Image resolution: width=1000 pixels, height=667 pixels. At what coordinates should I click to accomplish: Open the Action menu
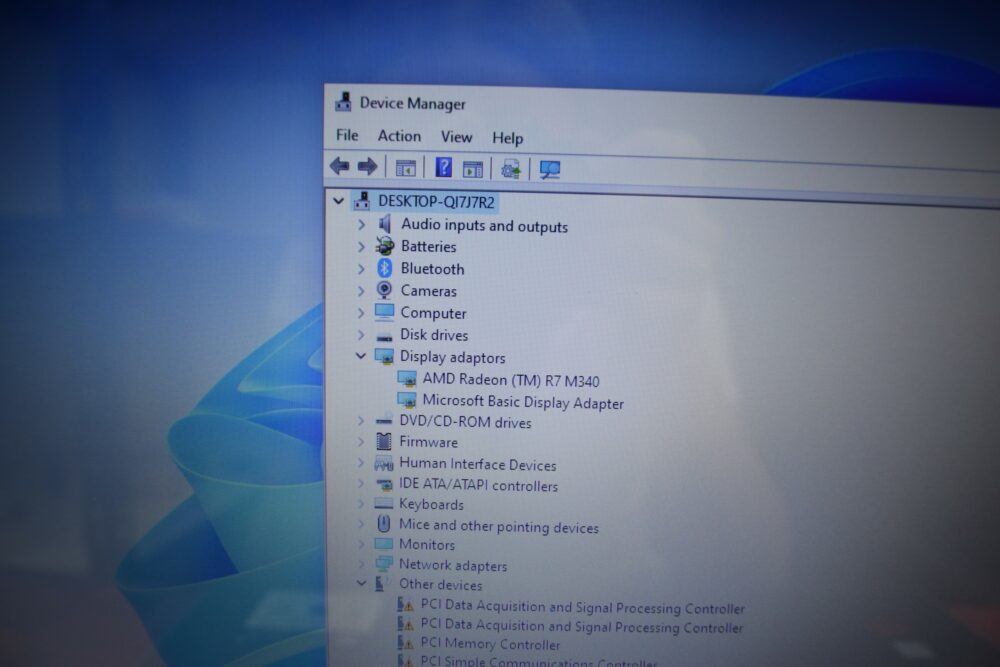[x=399, y=136]
